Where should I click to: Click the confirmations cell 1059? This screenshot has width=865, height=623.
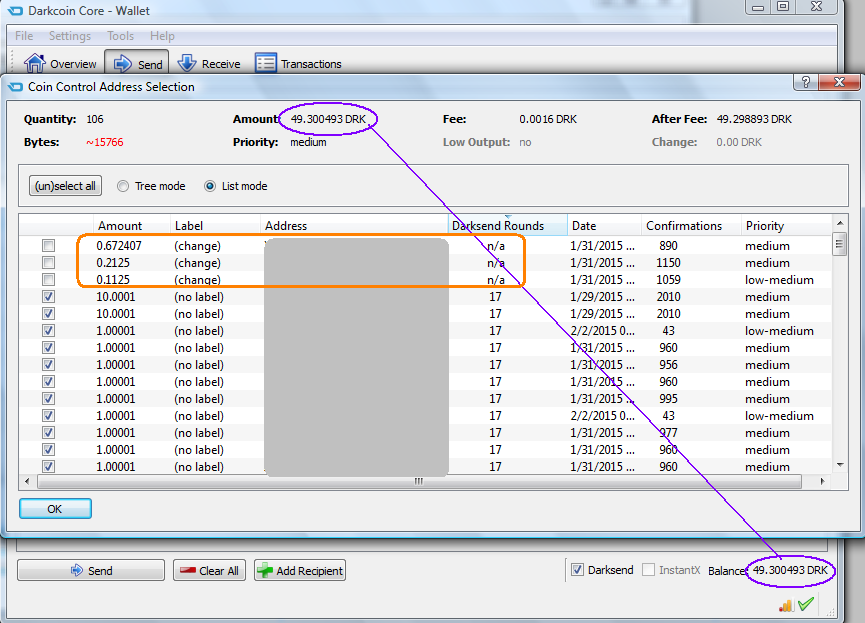[x=668, y=280]
